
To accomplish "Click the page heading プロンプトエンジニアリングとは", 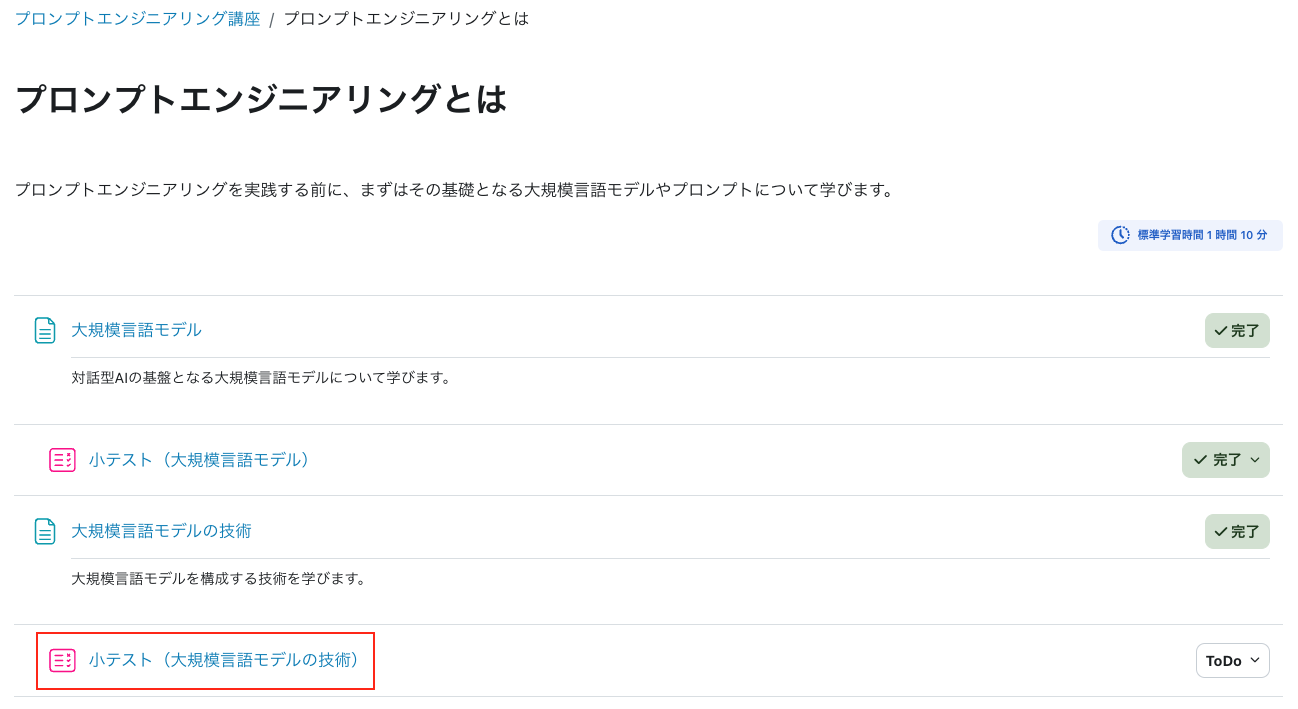I will point(261,99).
